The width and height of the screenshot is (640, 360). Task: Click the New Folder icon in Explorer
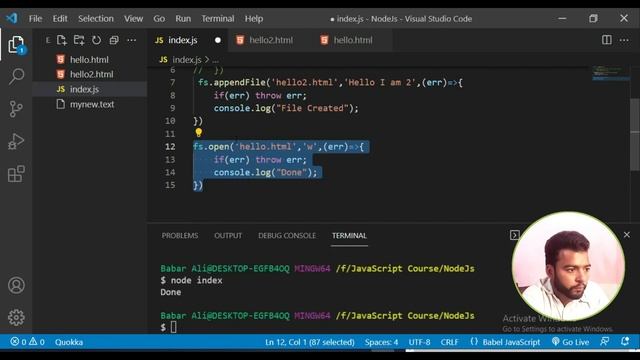click(x=79, y=40)
